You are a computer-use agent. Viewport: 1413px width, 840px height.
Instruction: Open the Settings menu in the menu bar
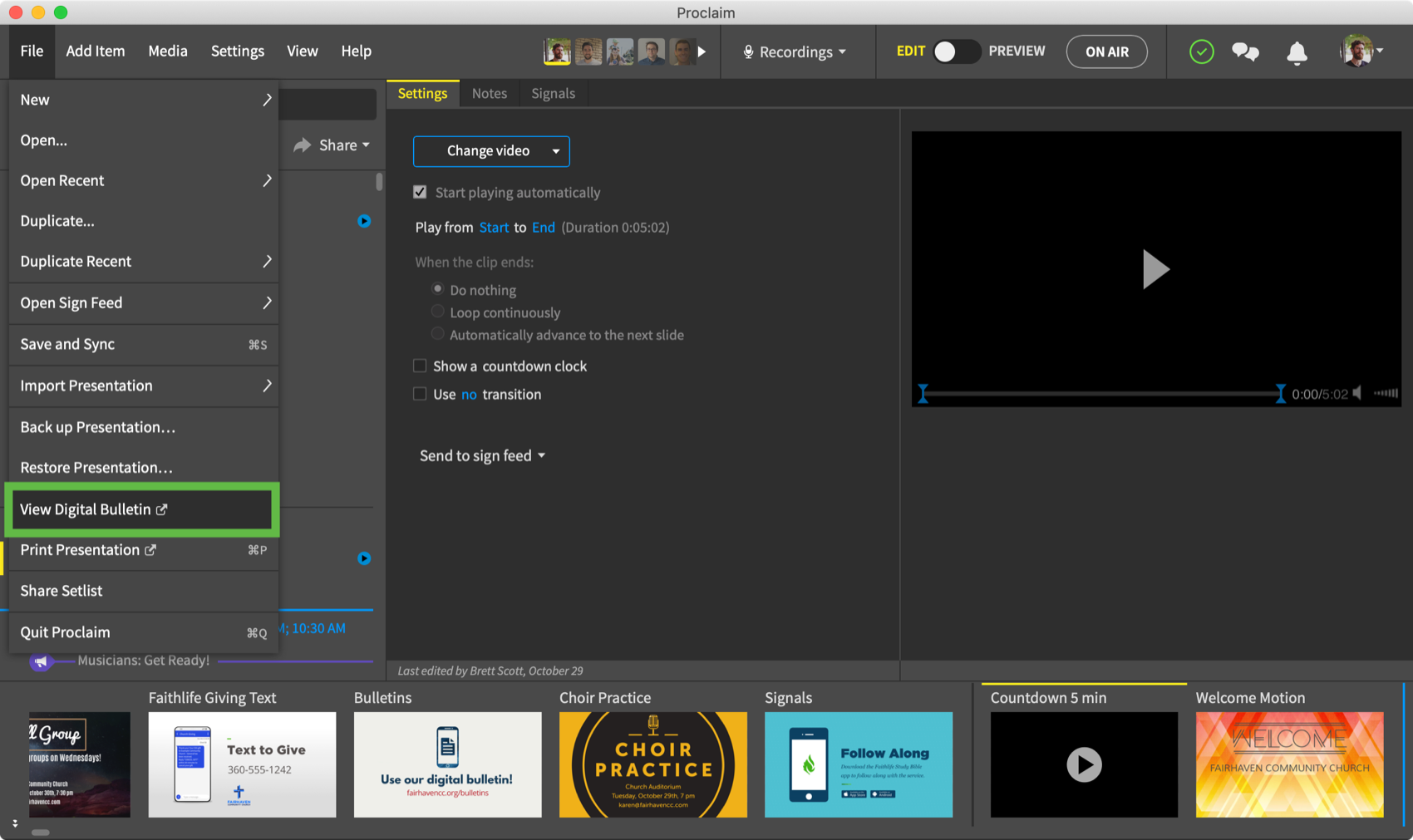tap(238, 52)
